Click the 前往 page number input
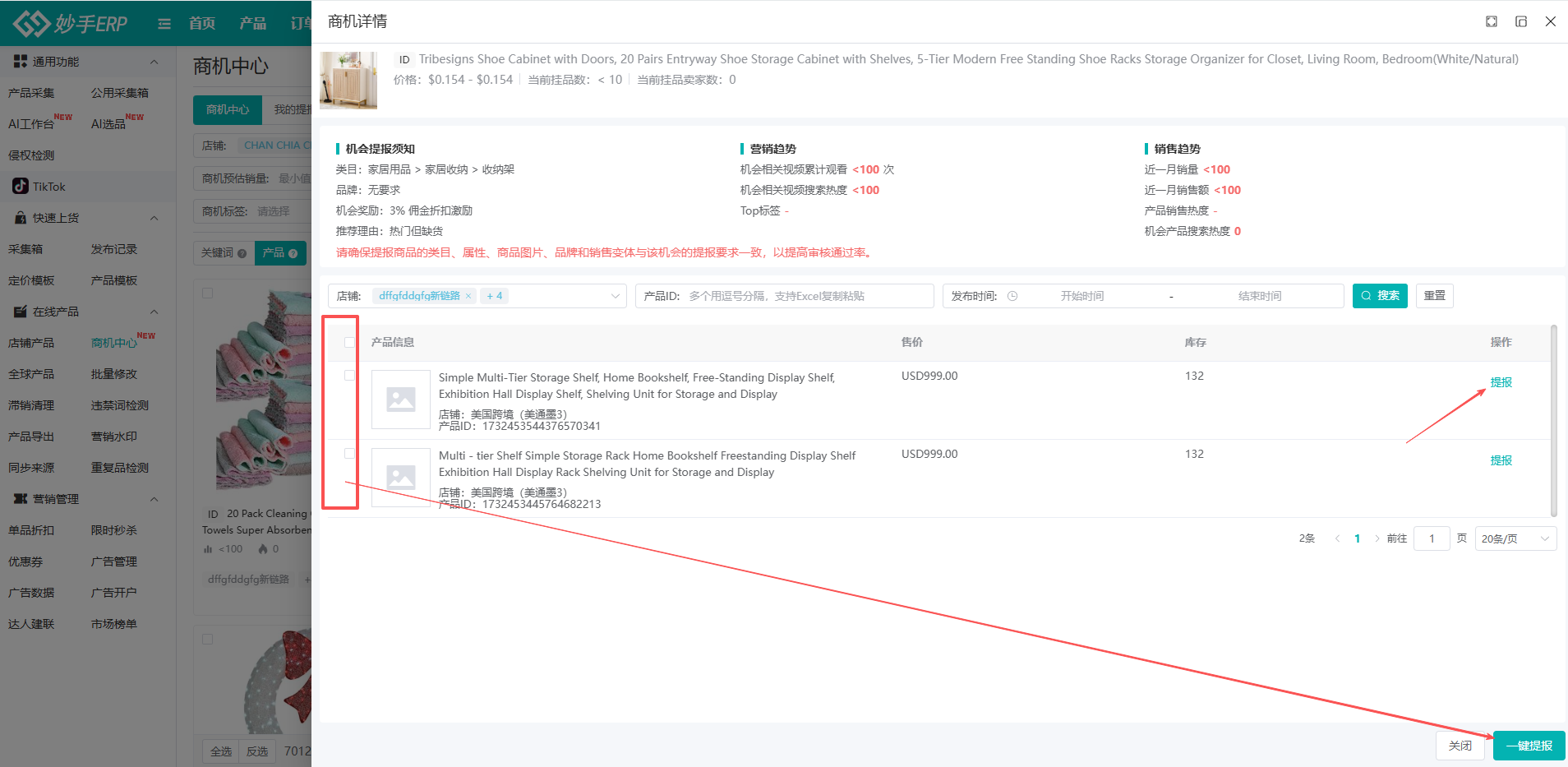Image resolution: width=1568 pixels, height=767 pixels. pos(1432,538)
